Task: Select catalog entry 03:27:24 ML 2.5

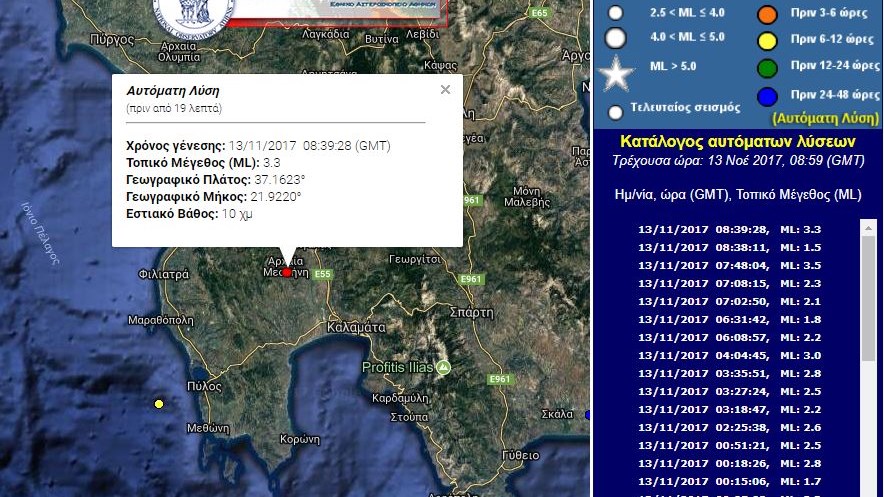Action: pyautogui.click(x=729, y=392)
